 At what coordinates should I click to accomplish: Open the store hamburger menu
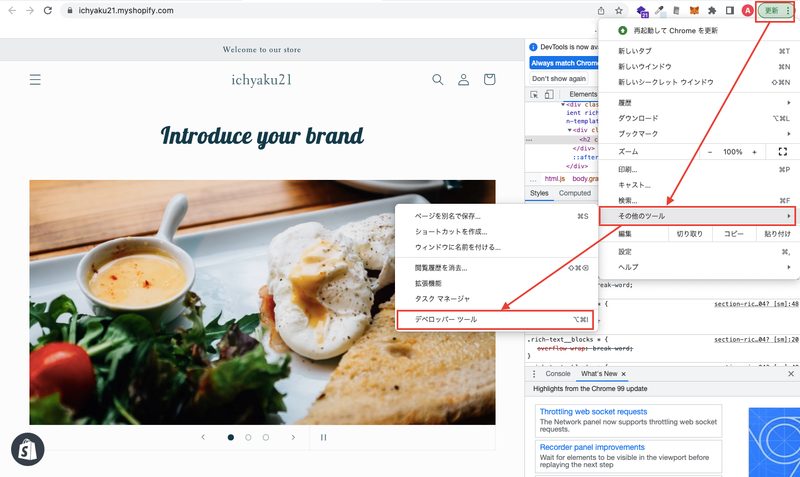[x=35, y=80]
